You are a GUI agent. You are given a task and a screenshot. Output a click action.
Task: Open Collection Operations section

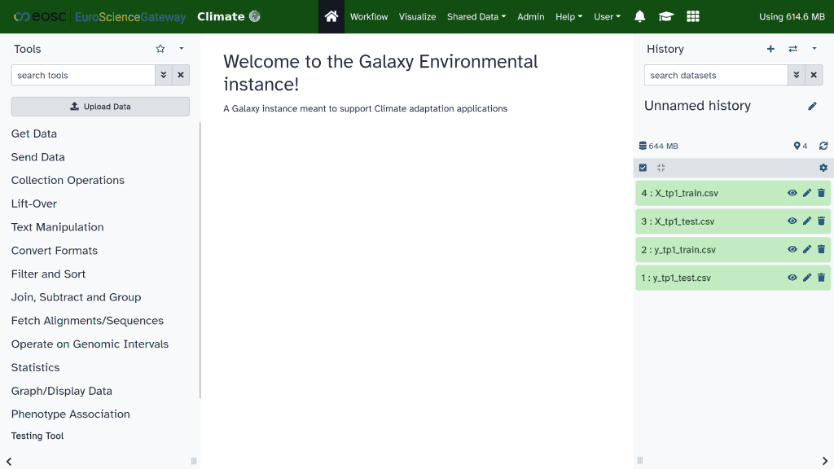[x=68, y=180]
